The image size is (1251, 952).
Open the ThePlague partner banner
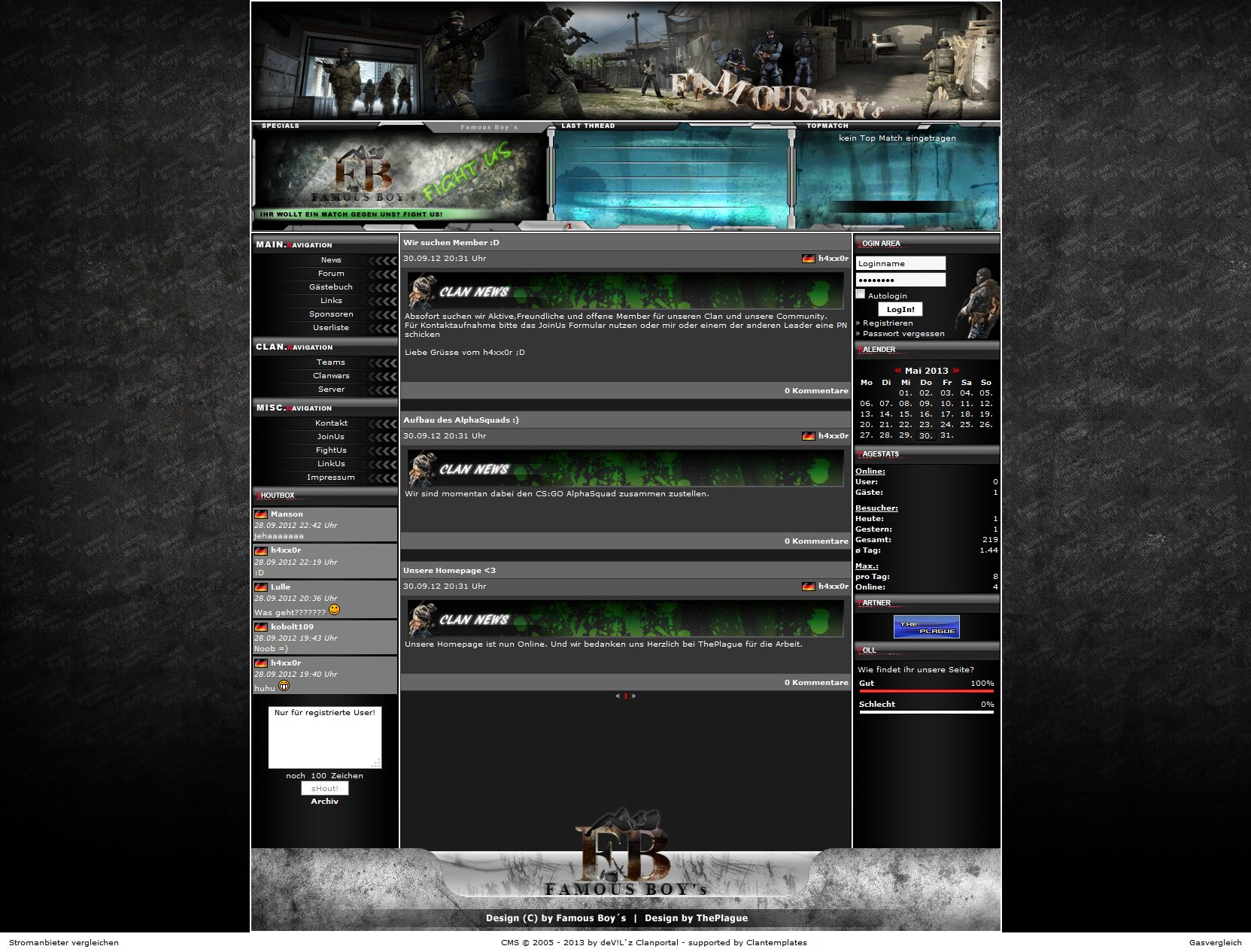926,626
